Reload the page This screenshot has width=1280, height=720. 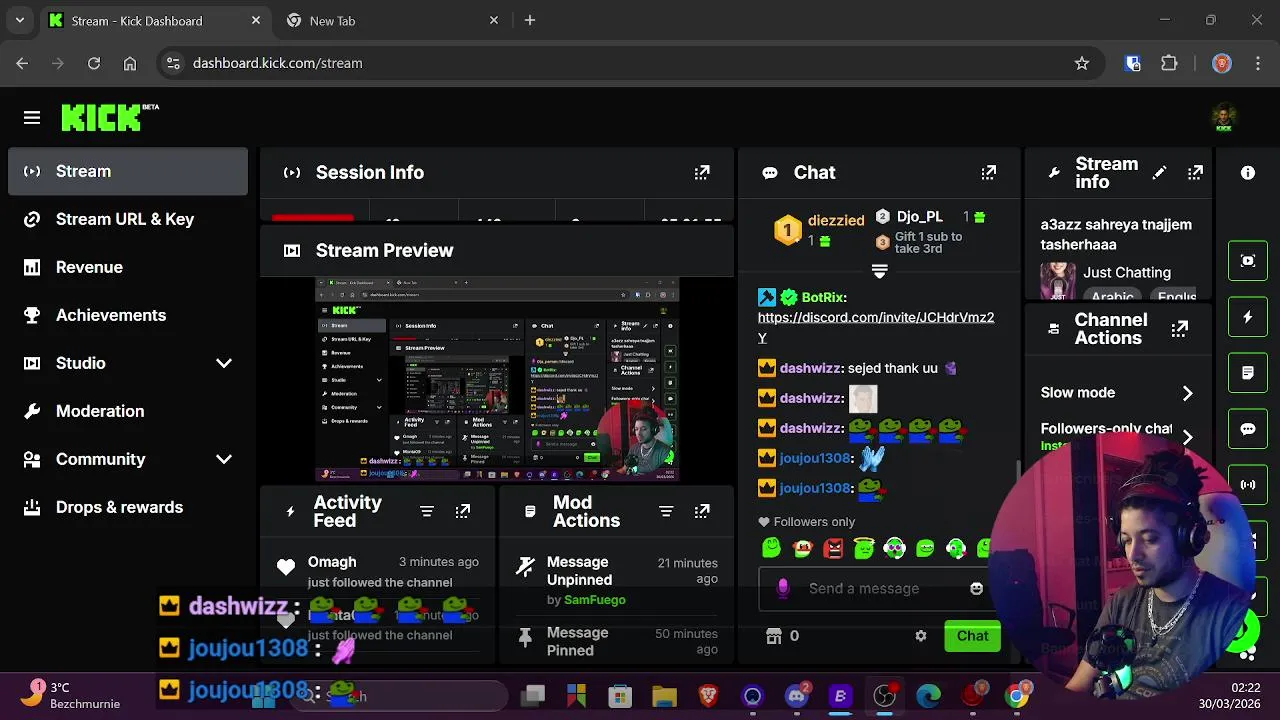click(x=93, y=63)
